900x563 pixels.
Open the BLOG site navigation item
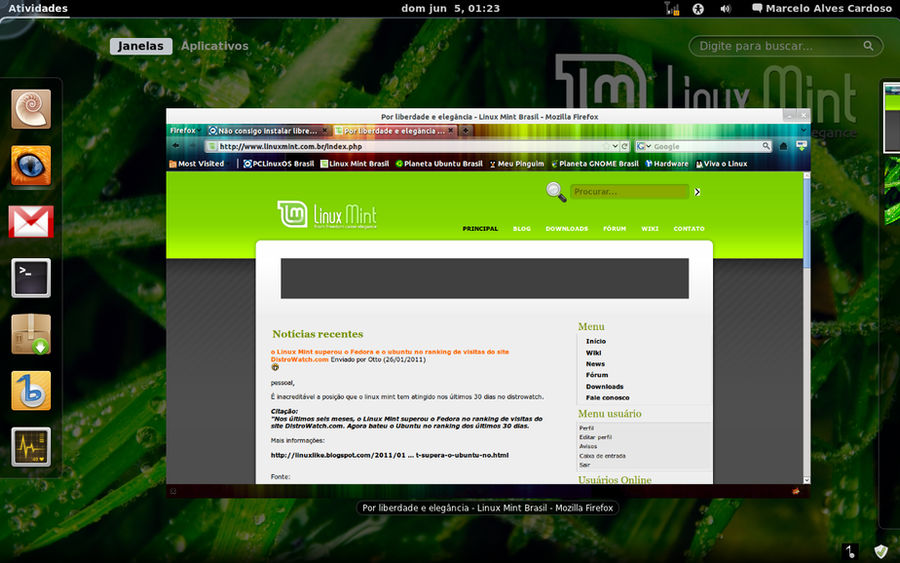click(x=522, y=228)
